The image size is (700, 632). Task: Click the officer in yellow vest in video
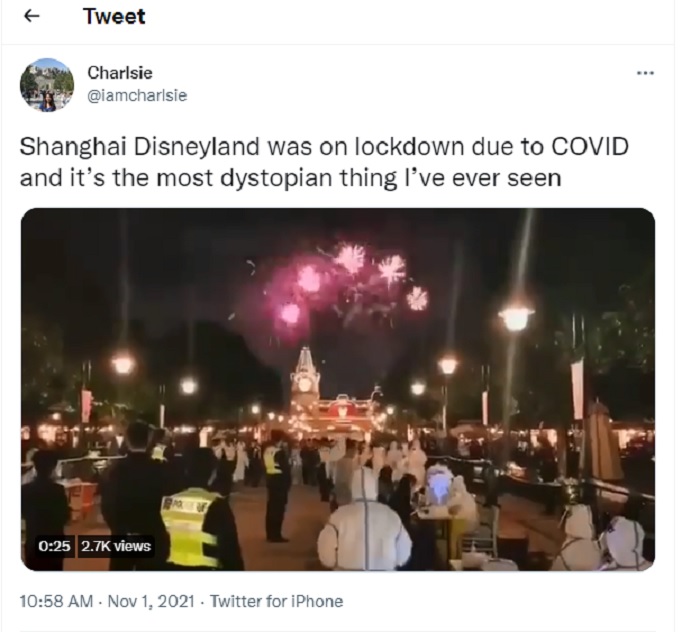click(x=194, y=527)
